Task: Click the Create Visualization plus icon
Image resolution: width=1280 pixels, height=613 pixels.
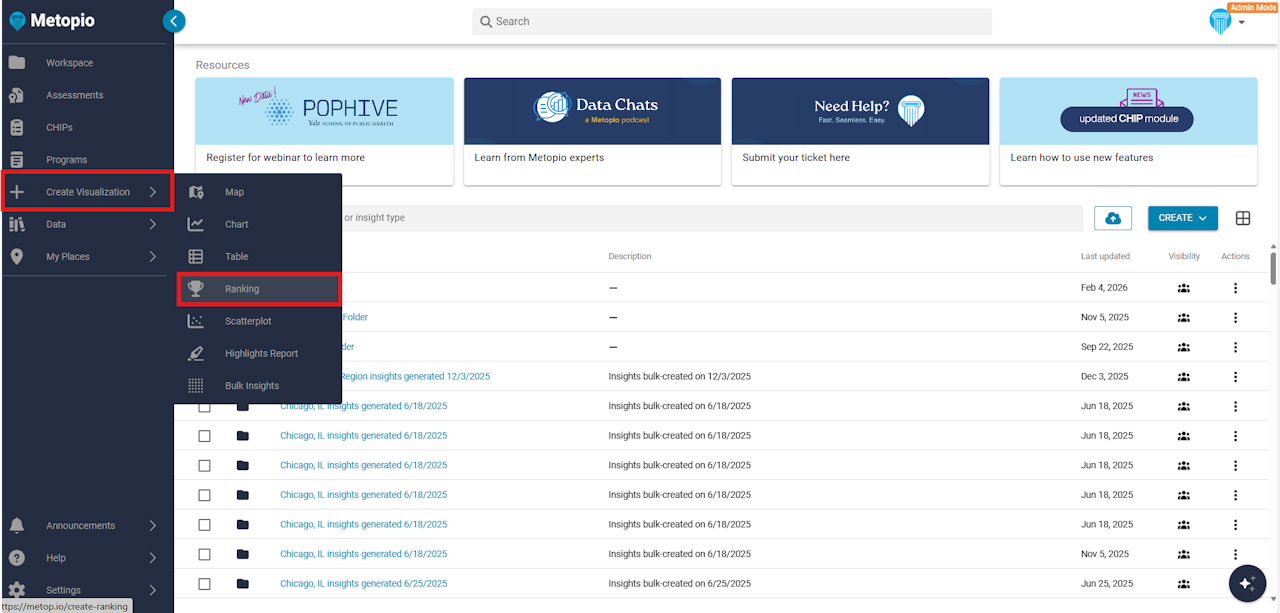Action: pyautogui.click(x=17, y=192)
